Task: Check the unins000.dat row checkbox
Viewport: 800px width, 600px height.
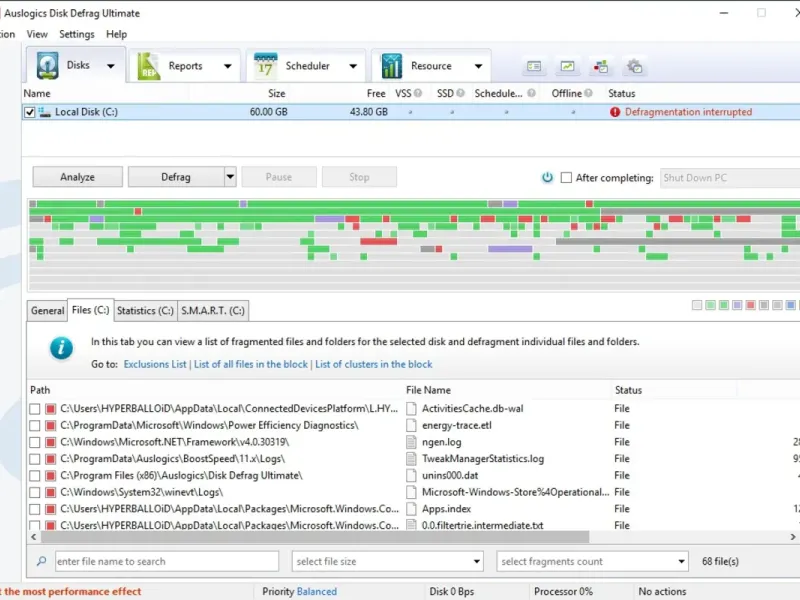Action: [x=35, y=476]
